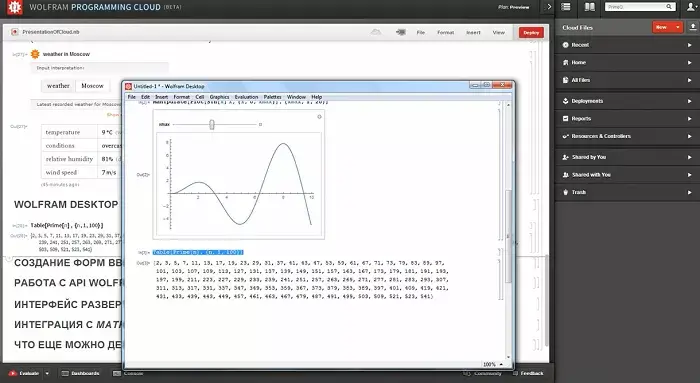This screenshot has width=700, height=383.
Task: Click the red Deploy button
Action: tap(531, 33)
